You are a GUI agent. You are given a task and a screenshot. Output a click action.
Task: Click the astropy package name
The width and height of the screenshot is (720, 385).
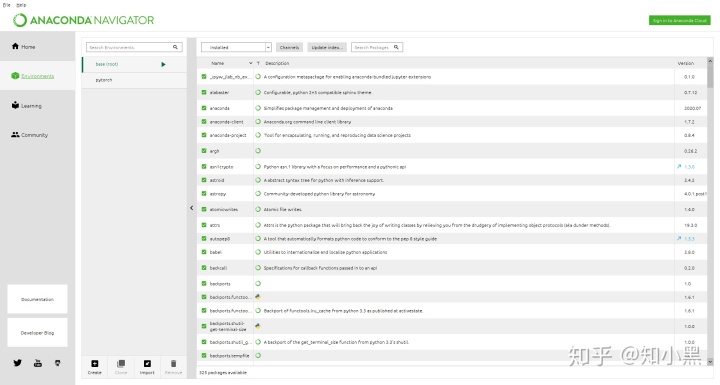[218, 194]
